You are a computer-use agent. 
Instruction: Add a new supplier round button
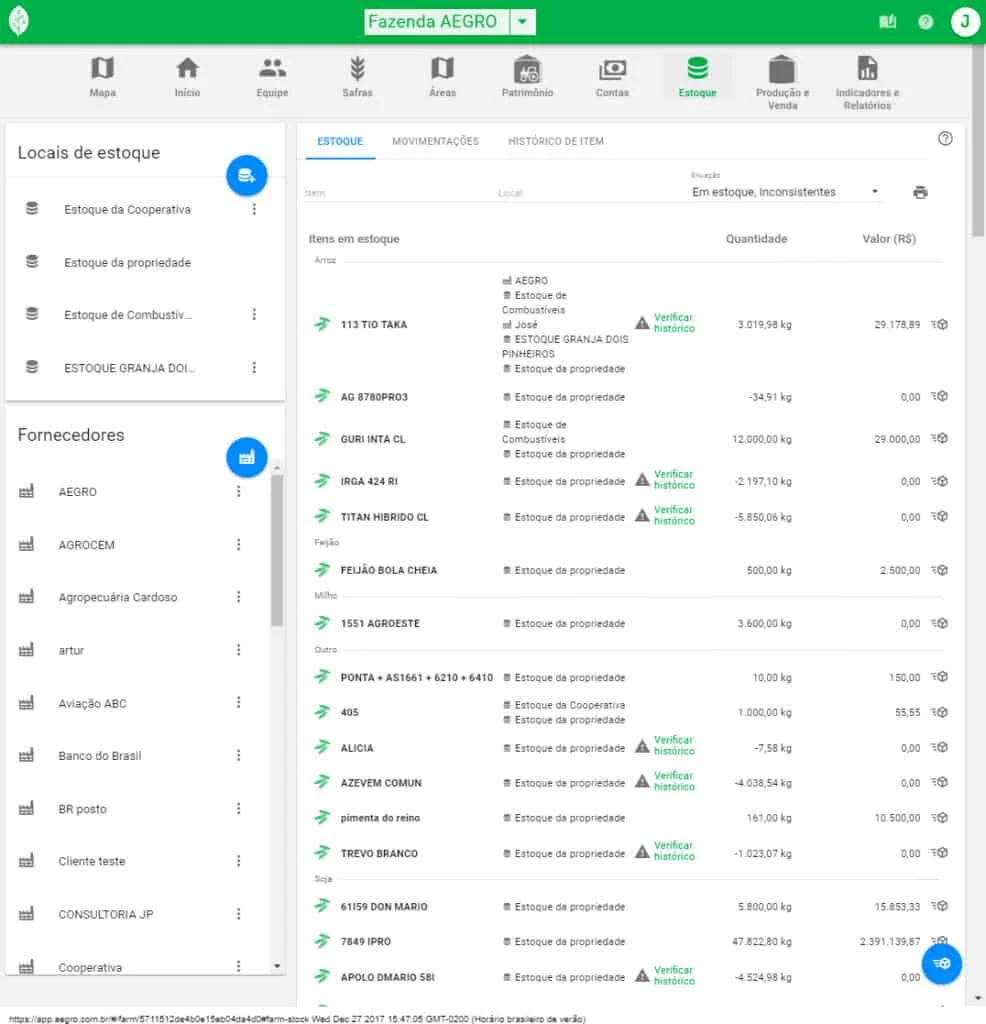click(246, 457)
